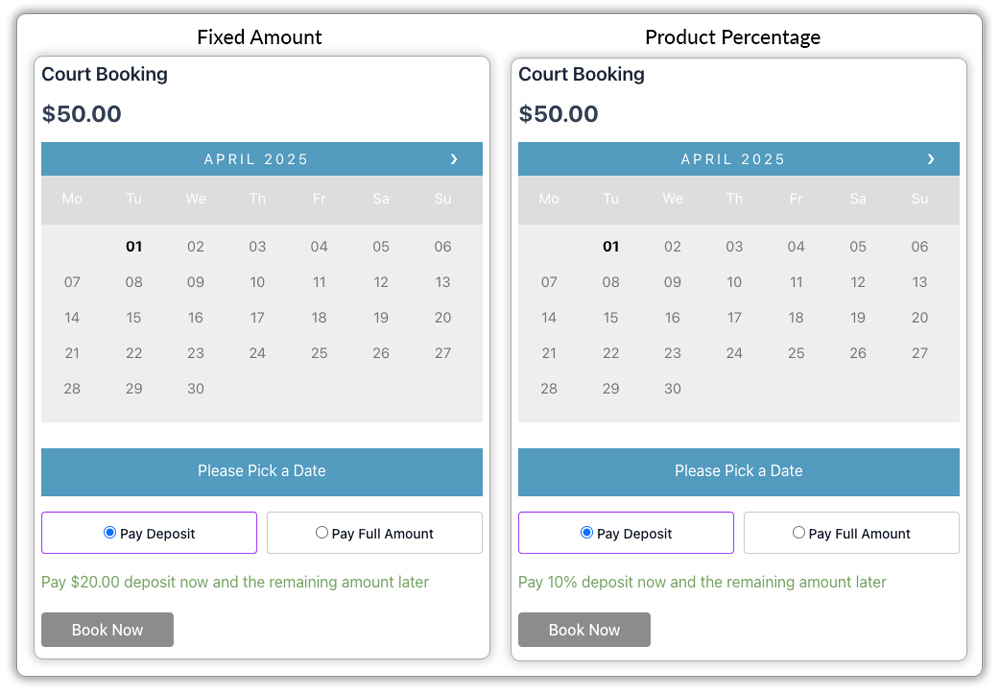The image size is (1000, 694).
Task: Click Please Pick a Date bar in Fixed Amount
Action: (x=261, y=471)
